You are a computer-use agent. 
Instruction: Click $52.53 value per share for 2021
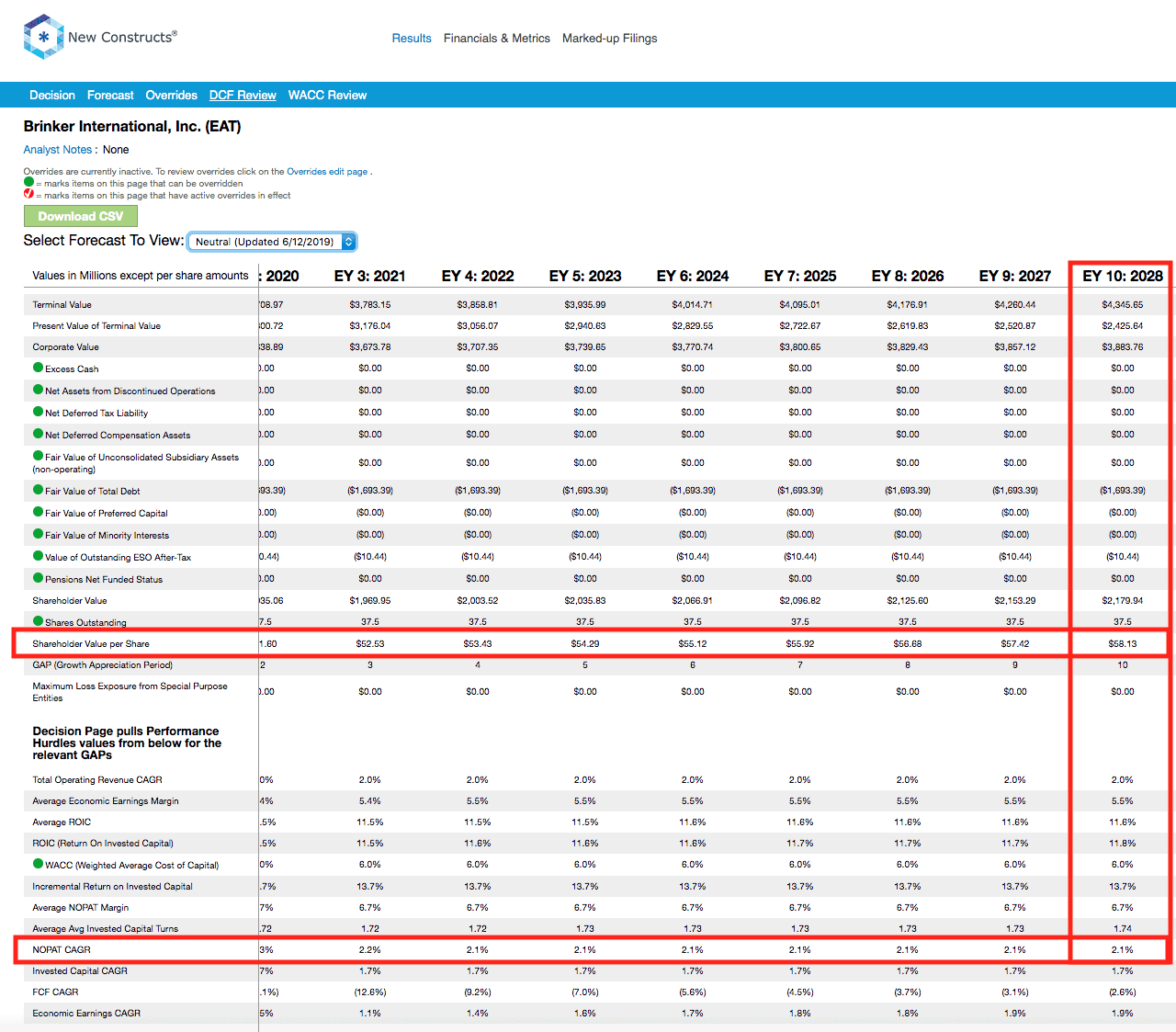tap(370, 644)
